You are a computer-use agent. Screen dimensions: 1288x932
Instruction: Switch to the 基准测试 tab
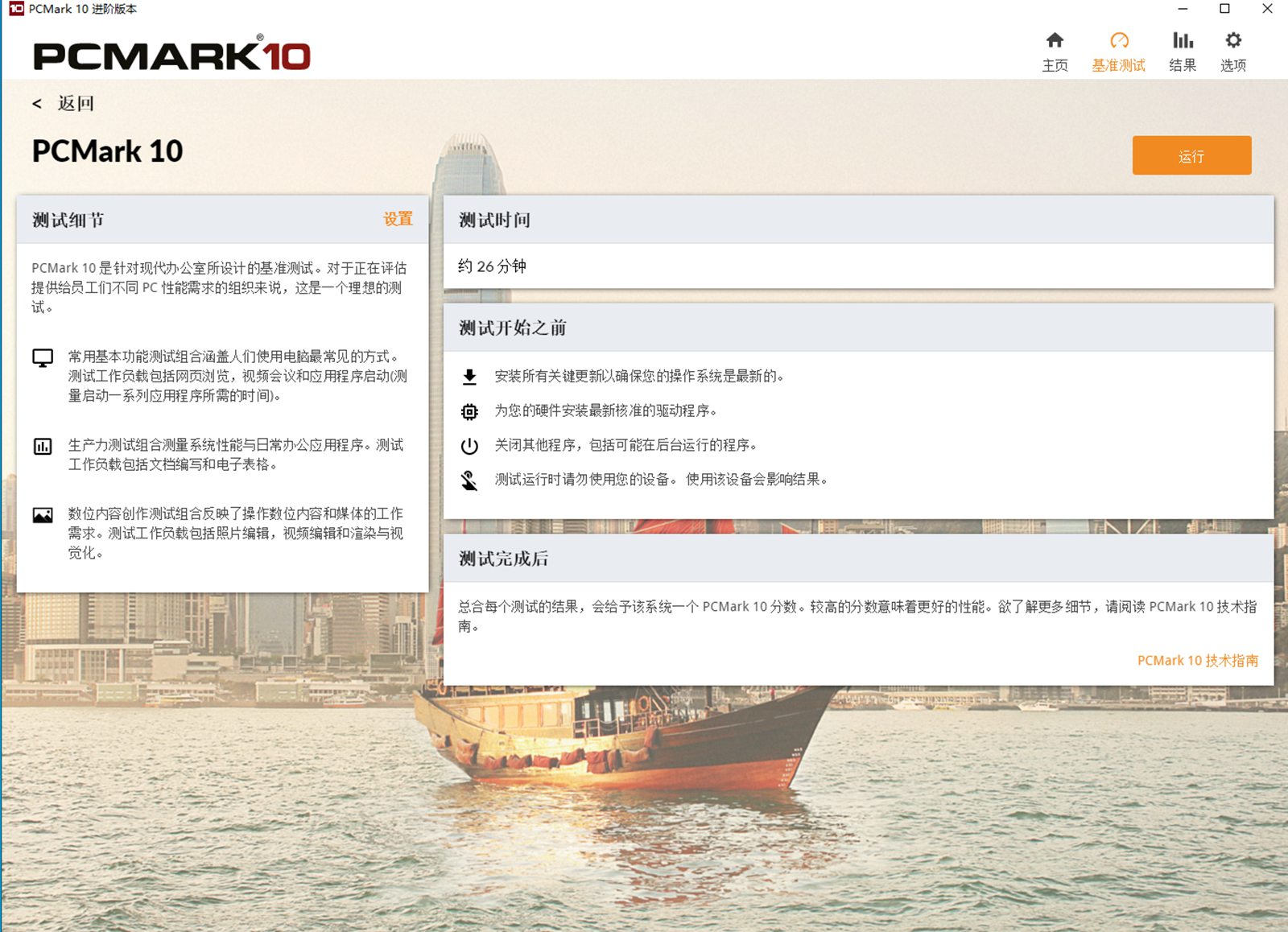(1119, 52)
